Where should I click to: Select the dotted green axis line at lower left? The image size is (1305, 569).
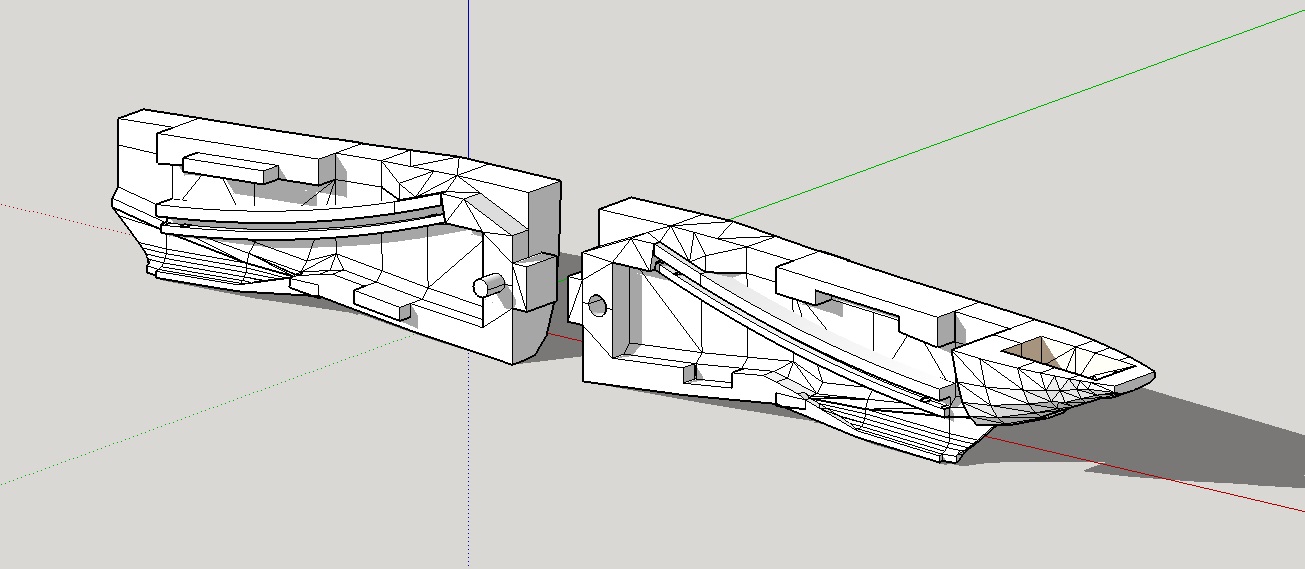[200, 411]
